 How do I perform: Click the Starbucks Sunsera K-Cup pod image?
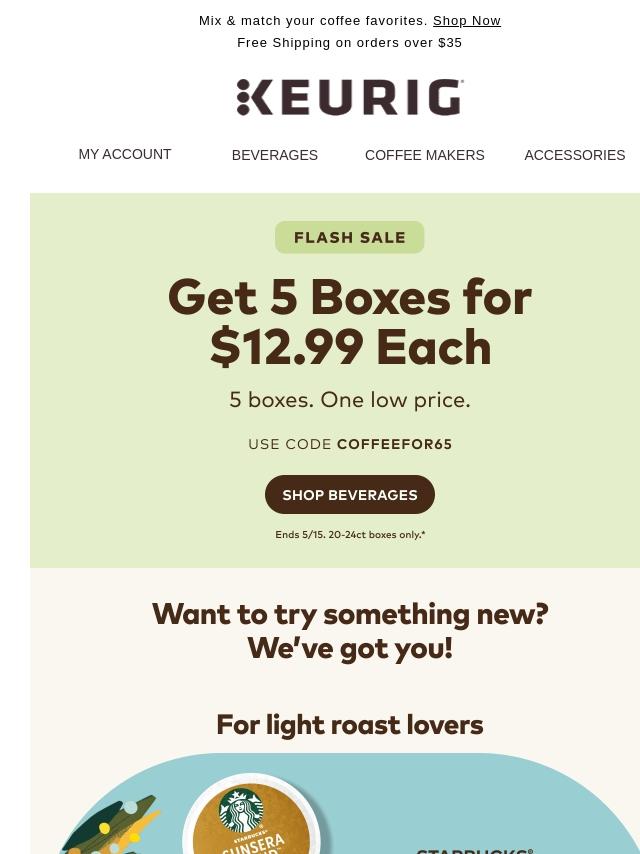[253, 814]
